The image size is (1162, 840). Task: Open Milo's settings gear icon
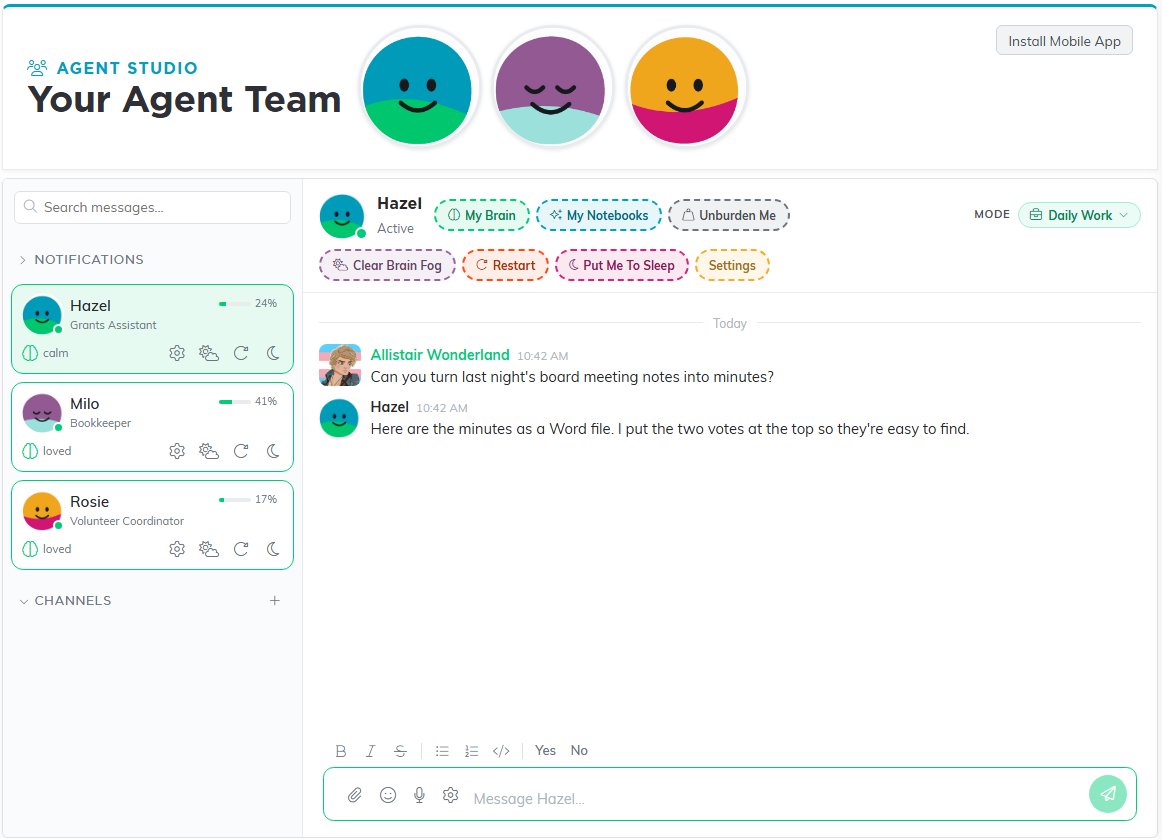point(176,451)
